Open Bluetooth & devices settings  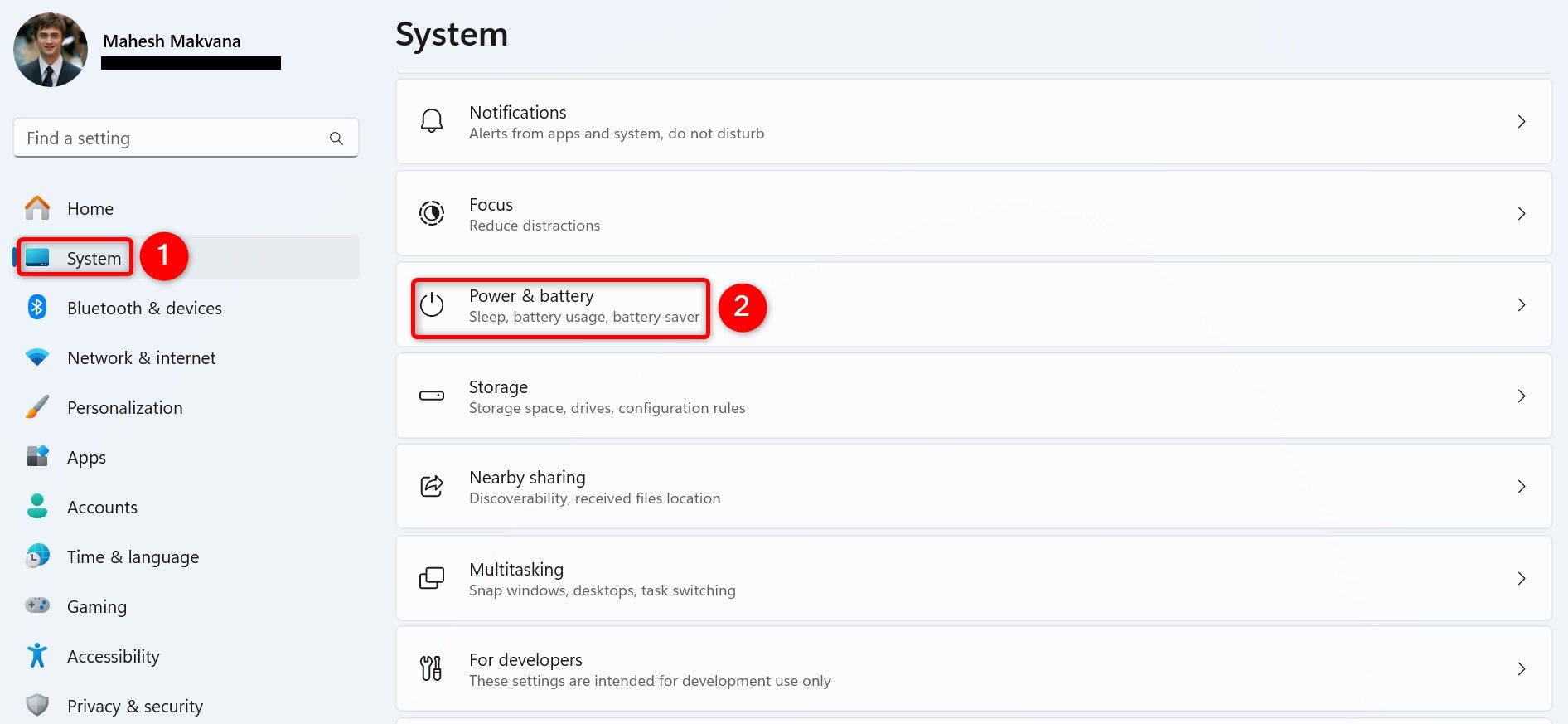[186, 308]
